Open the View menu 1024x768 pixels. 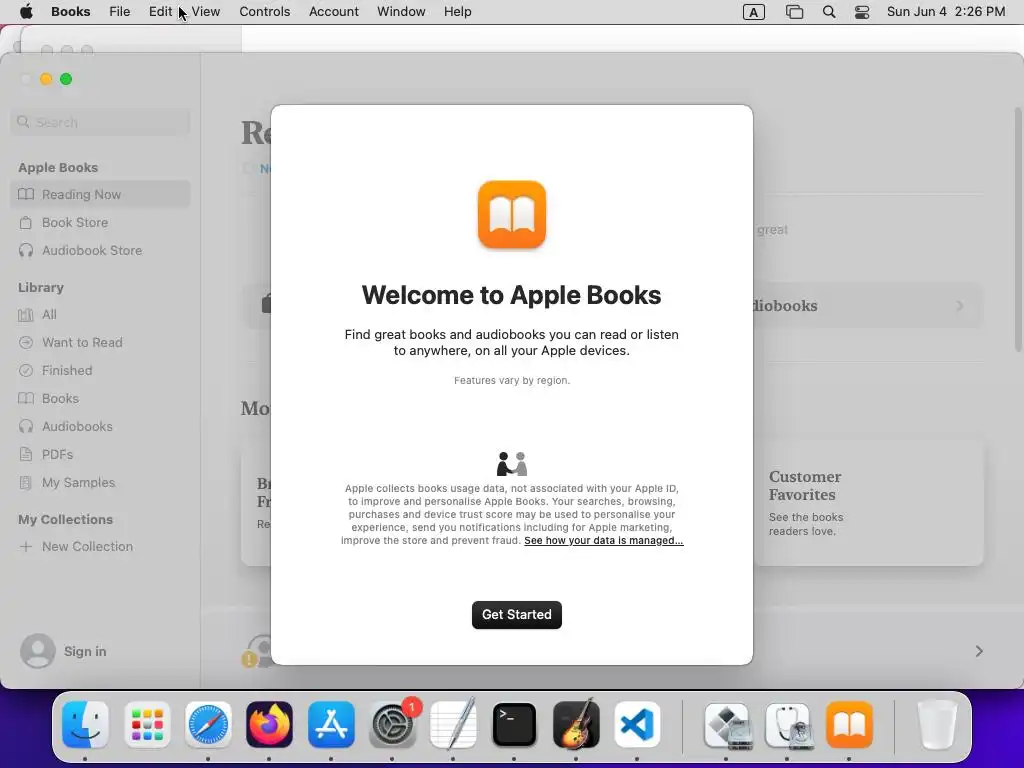coord(206,12)
